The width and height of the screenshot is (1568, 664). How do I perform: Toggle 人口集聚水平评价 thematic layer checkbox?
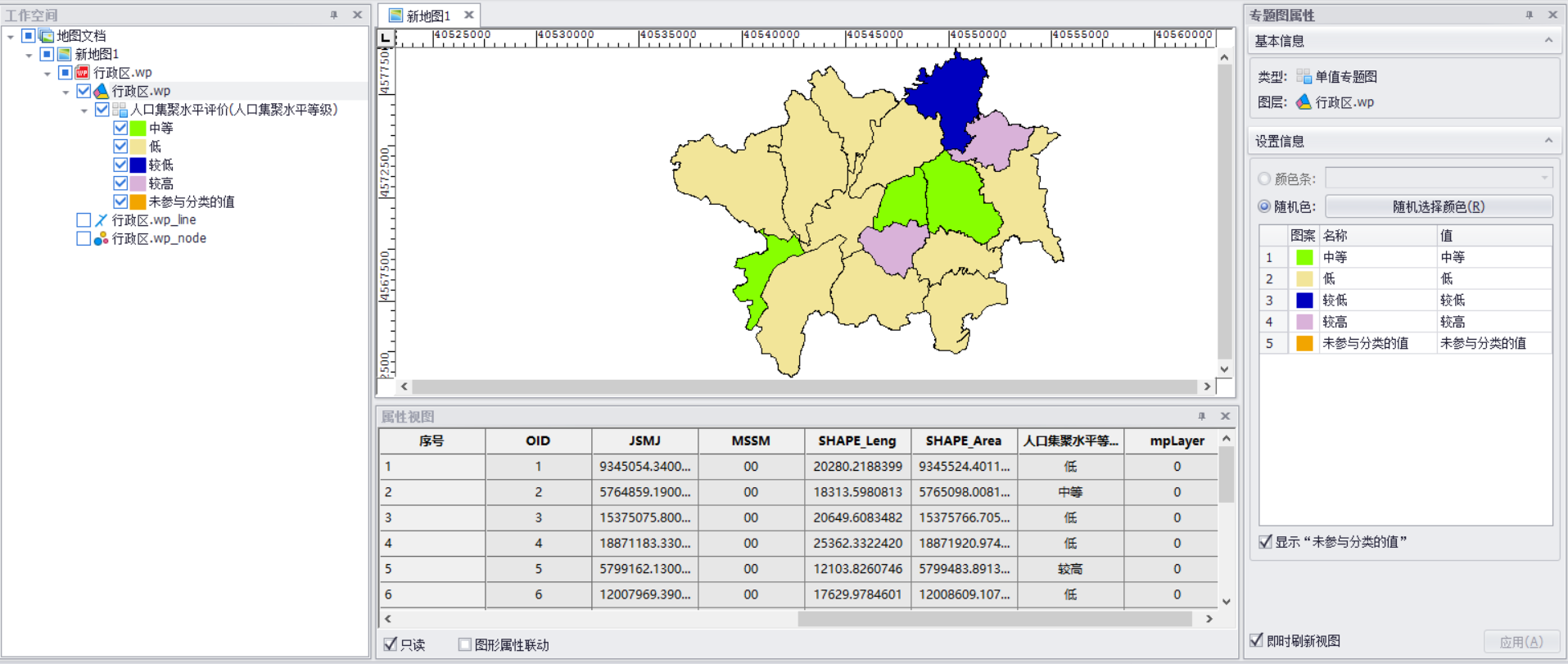tap(102, 110)
